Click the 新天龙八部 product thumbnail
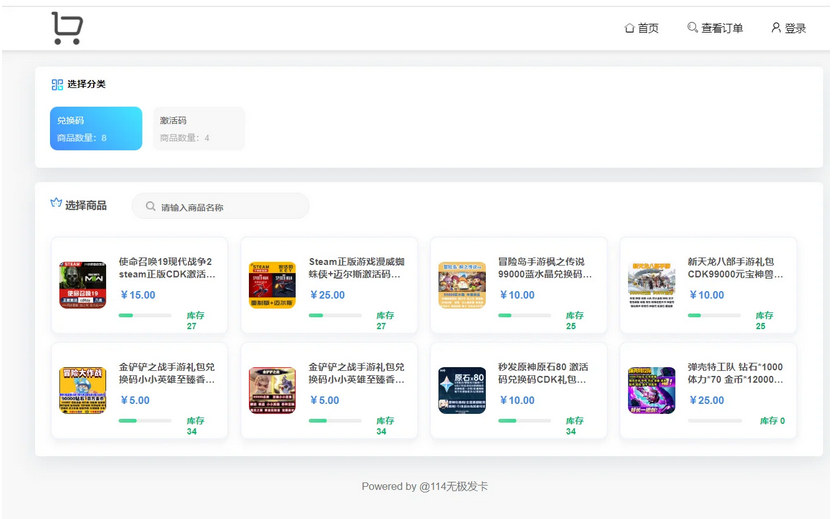Screen dimensions: 832x519 pos(652,285)
